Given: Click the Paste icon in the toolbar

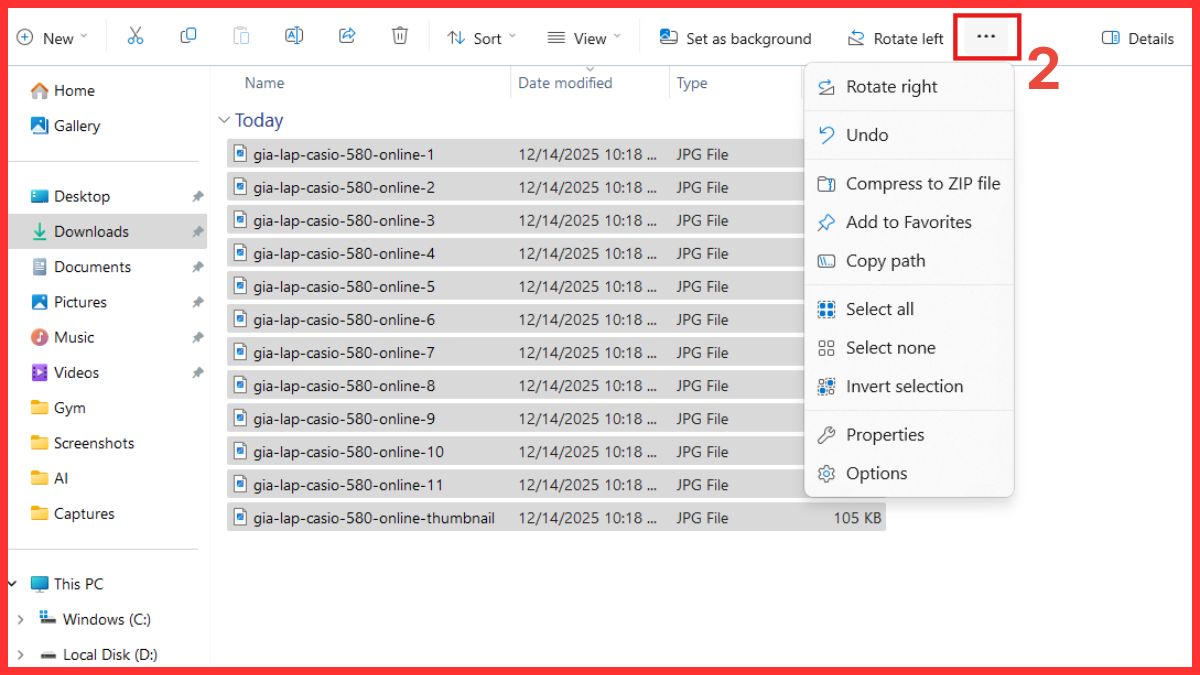Looking at the screenshot, I should point(241,36).
